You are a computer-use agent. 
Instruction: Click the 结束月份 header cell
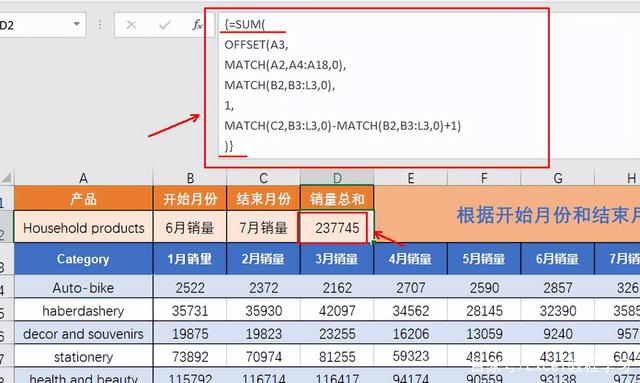click(263, 198)
